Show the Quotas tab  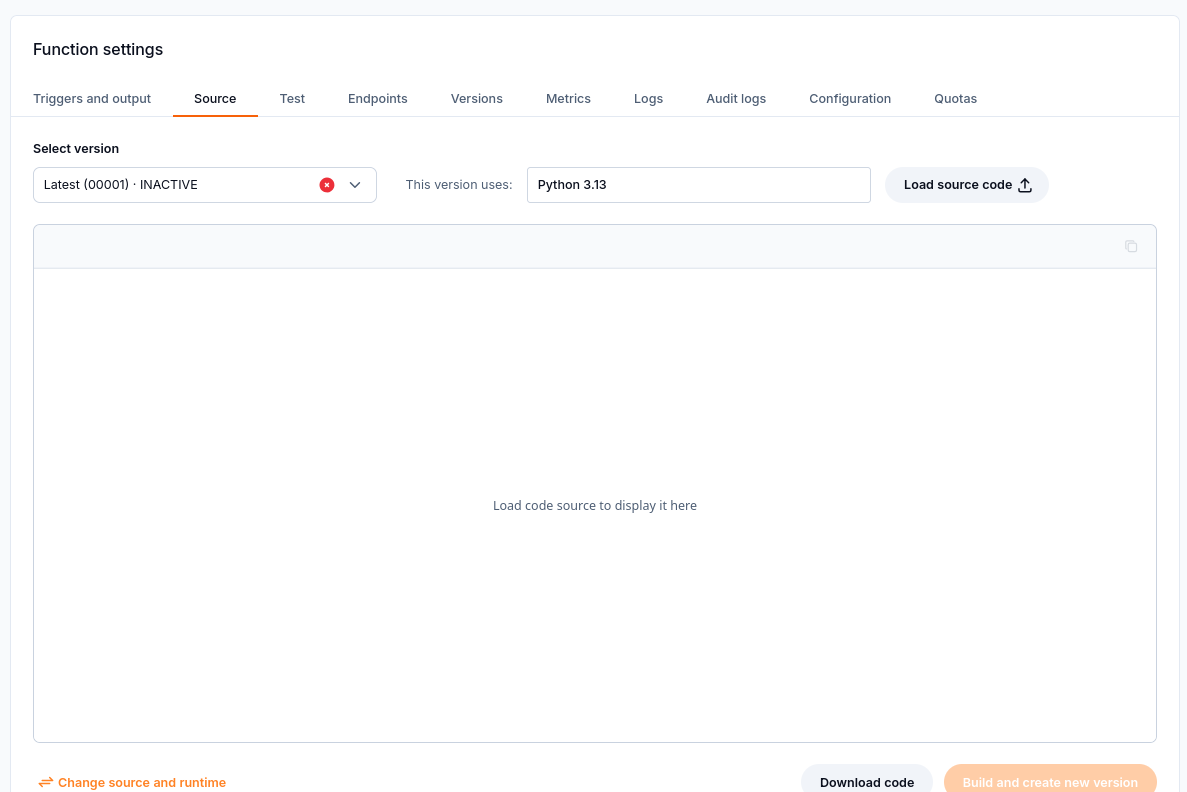coord(955,98)
